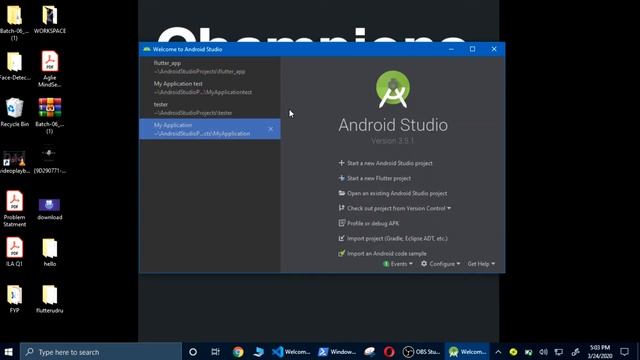Open the WORKSPACE desktop folder
The height and width of the screenshot is (360, 640).
point(50,20)
